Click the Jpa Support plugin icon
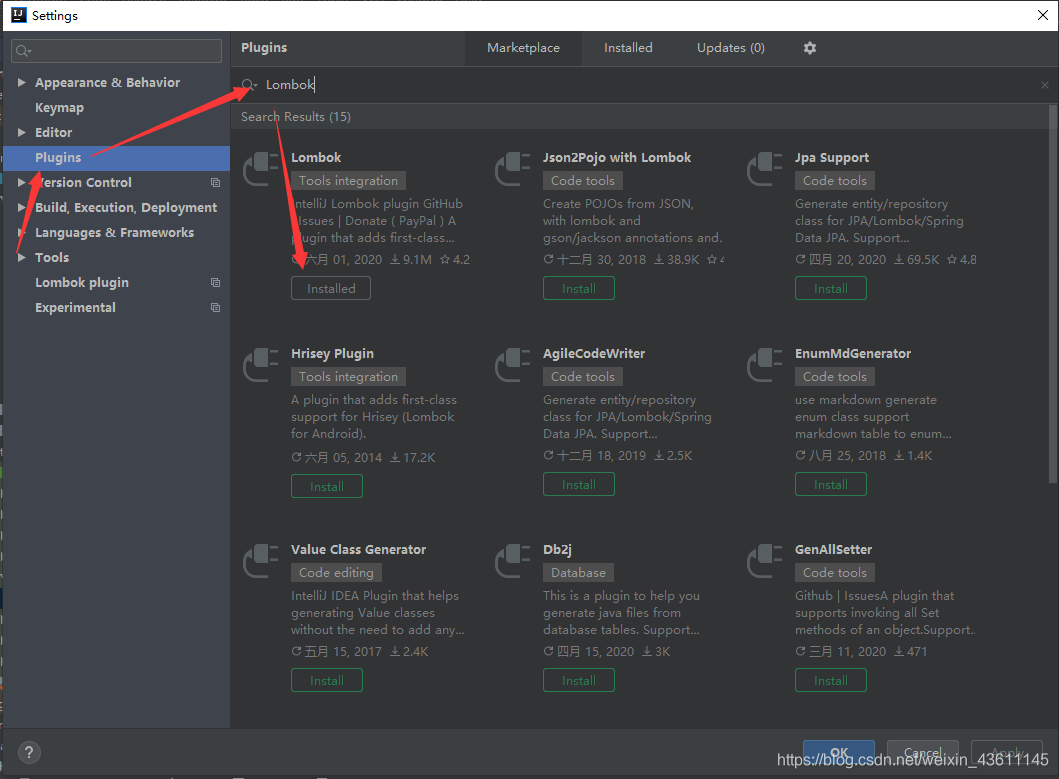The image size is (1059, 779). click(x=765, y=169)
